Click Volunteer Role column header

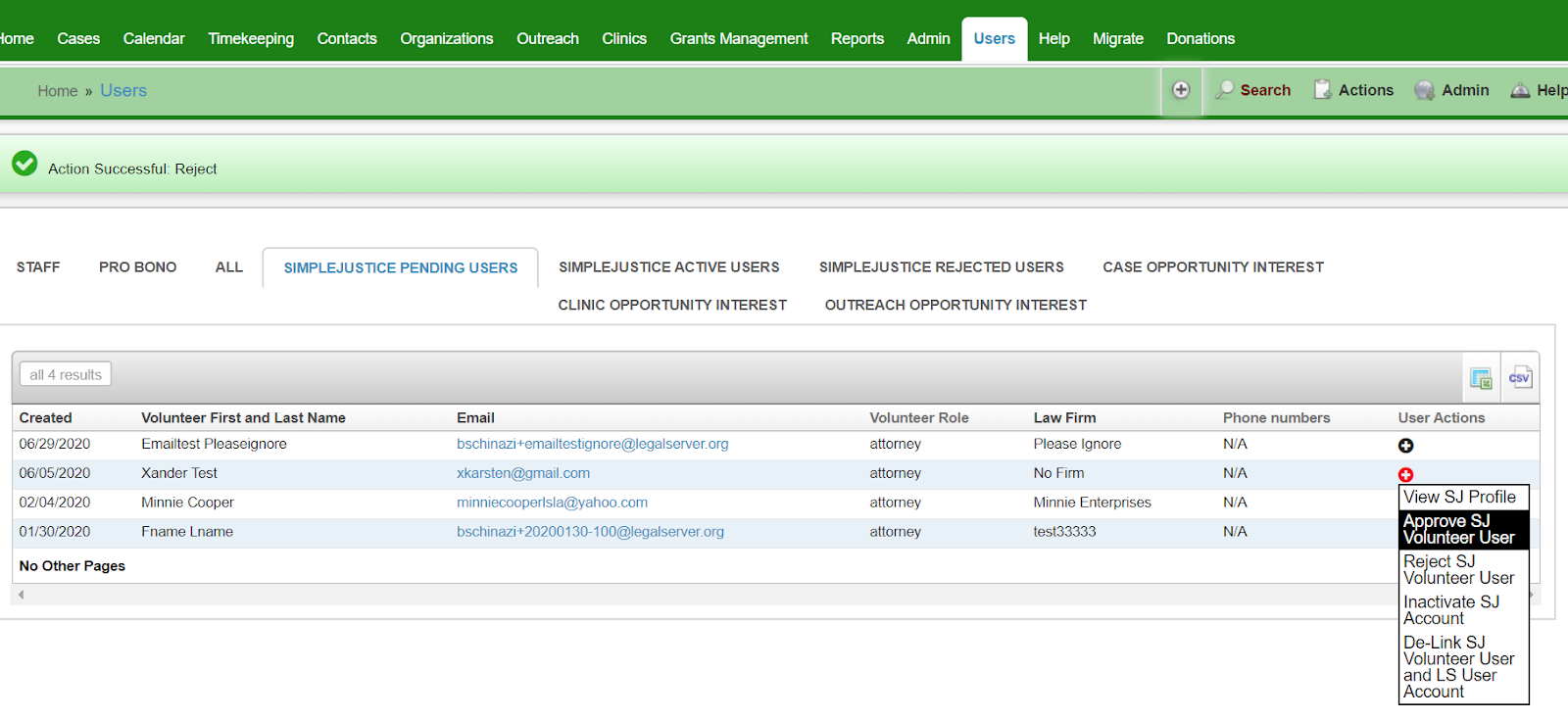pyautogui.click(x=919, y=417)
